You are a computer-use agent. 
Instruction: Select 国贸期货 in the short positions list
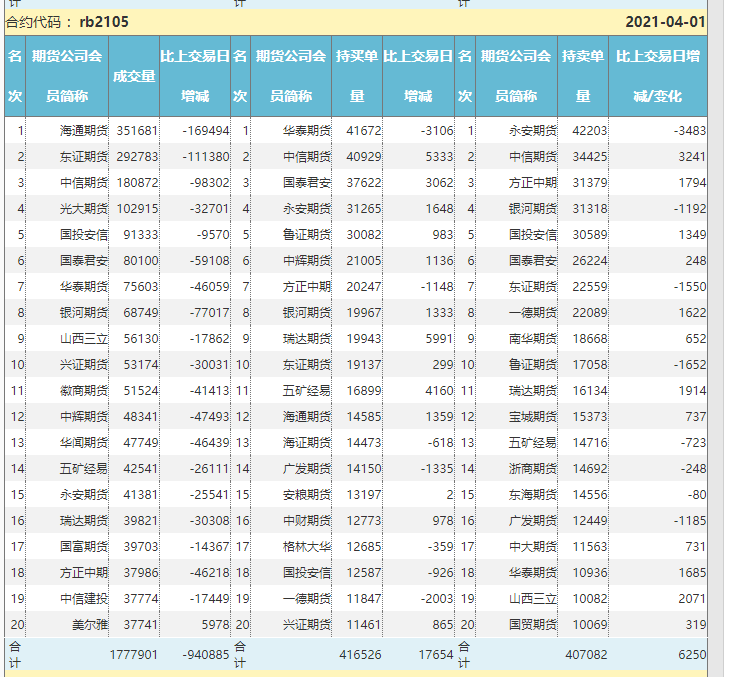click(532, 624)
